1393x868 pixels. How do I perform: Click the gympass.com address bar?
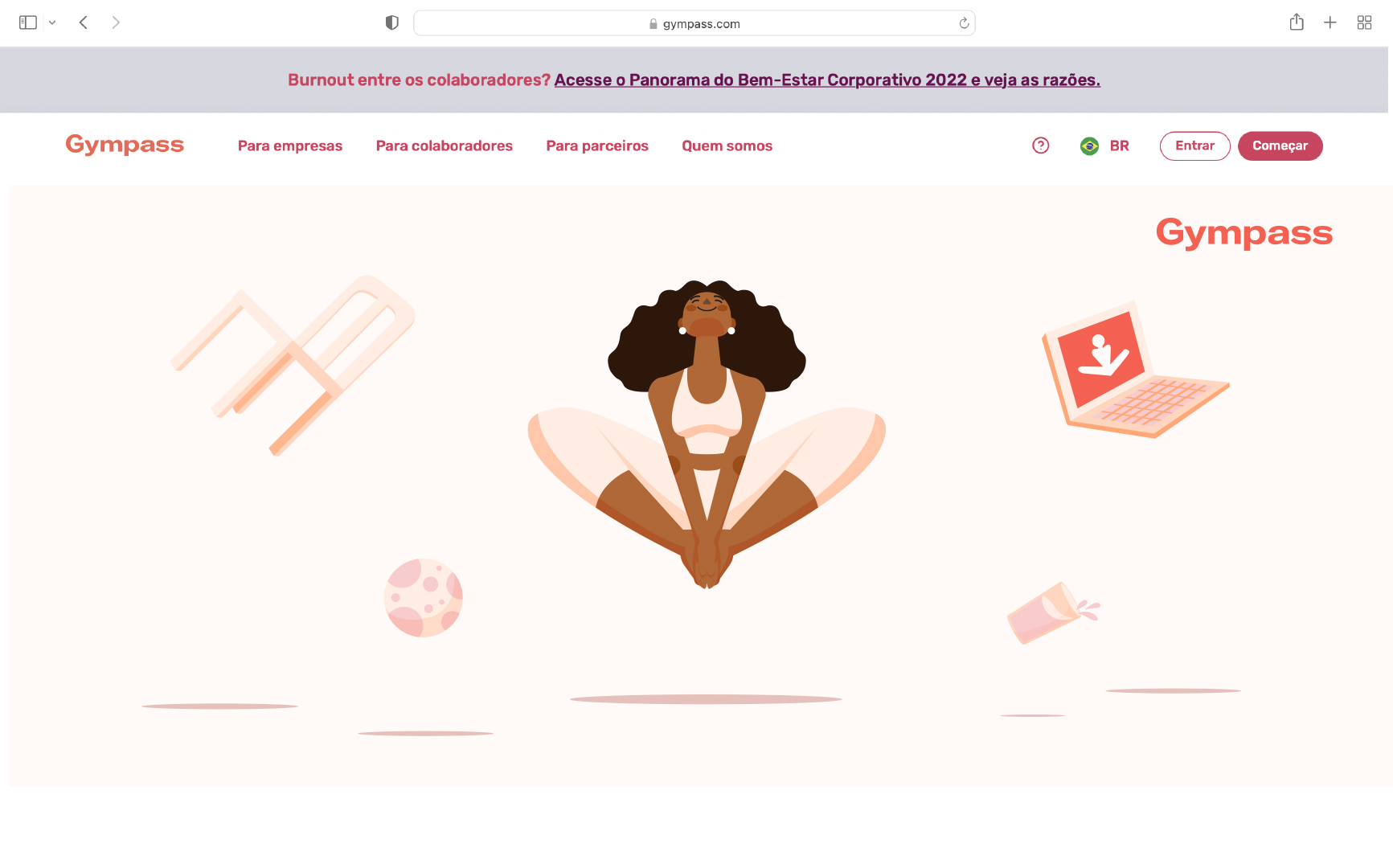click(694, 23)
